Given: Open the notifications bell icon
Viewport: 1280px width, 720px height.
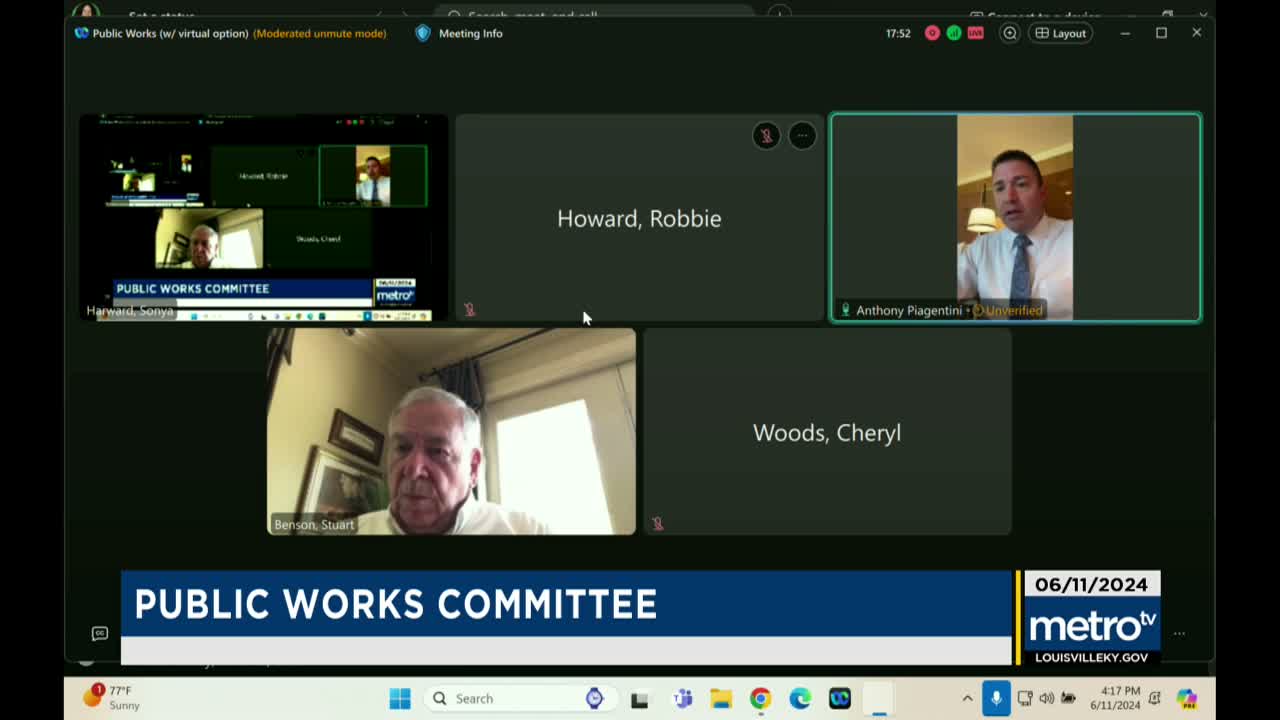Looking at the screenshot, I should 1155,698.
